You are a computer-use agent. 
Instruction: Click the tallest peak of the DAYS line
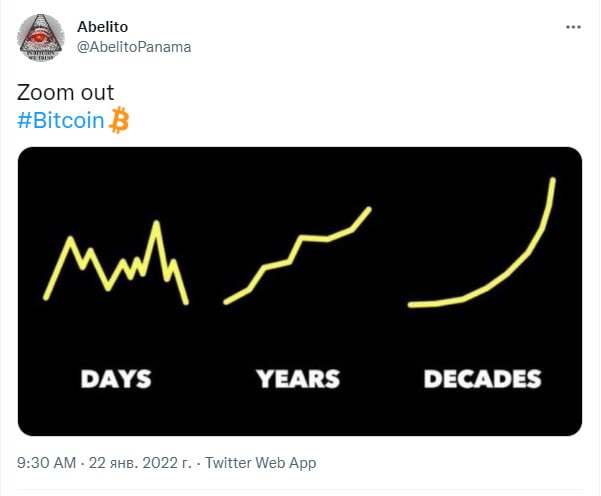tap(157, 223)
